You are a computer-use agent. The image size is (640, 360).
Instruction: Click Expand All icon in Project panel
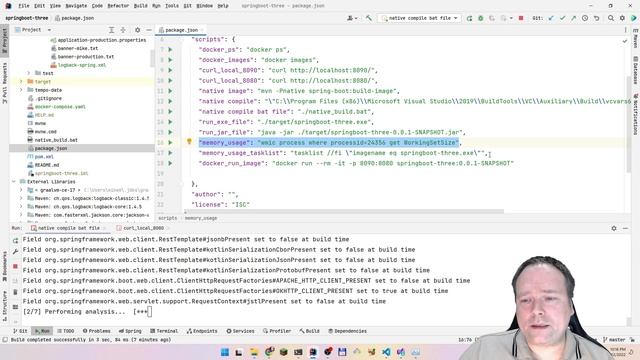(111, 30)
